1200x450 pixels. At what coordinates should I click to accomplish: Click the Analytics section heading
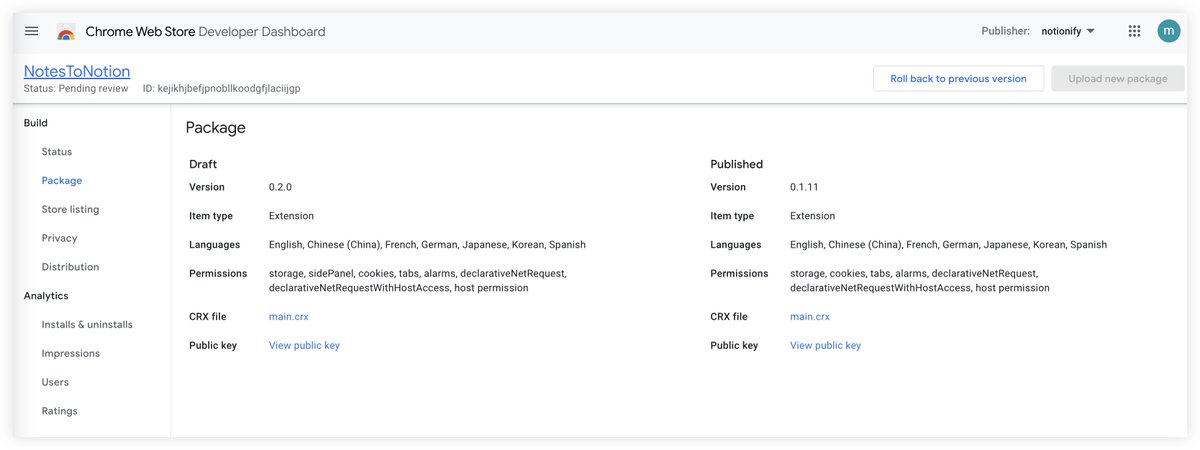coord(46,296)
